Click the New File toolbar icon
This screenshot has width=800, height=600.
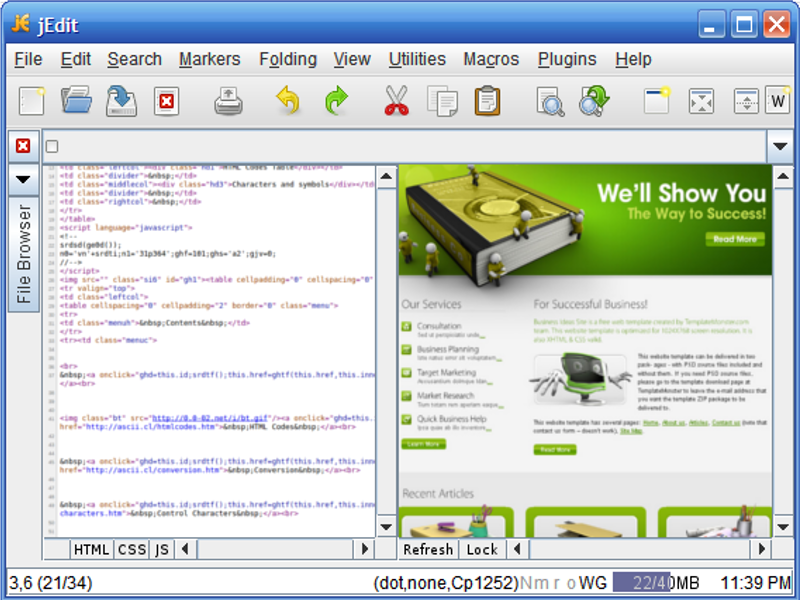pyautogui.click(x=32, y=101)
